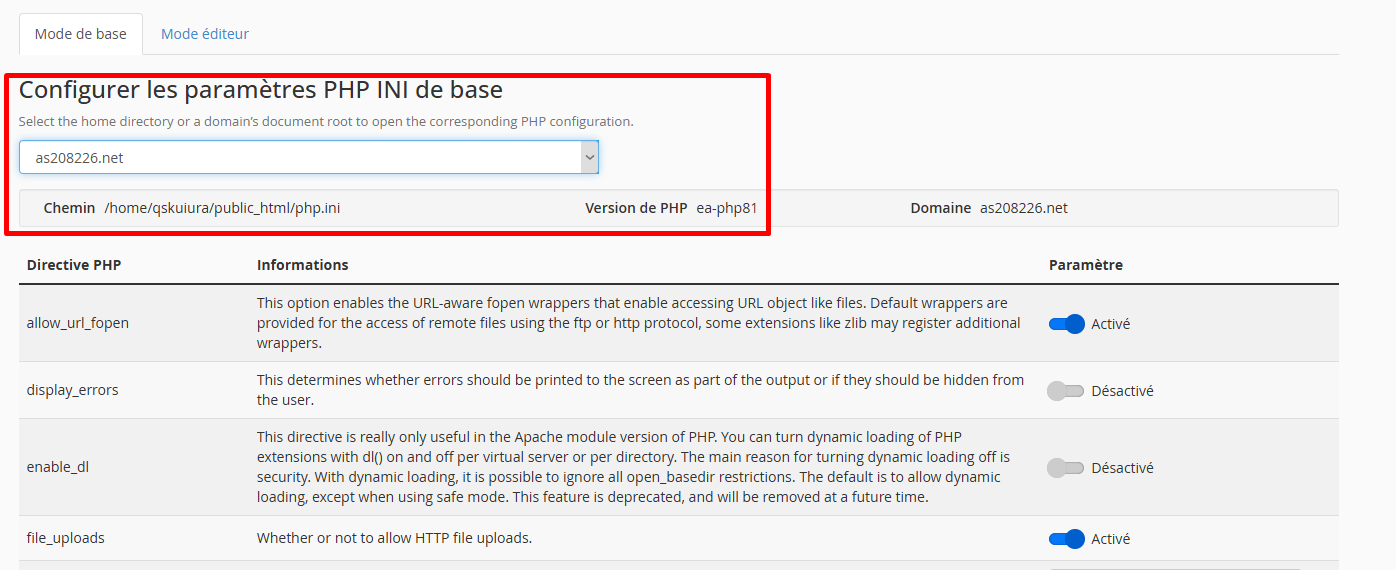
Task: Click the Configurer les paramètres PHP heading
Action: [261, 90]
